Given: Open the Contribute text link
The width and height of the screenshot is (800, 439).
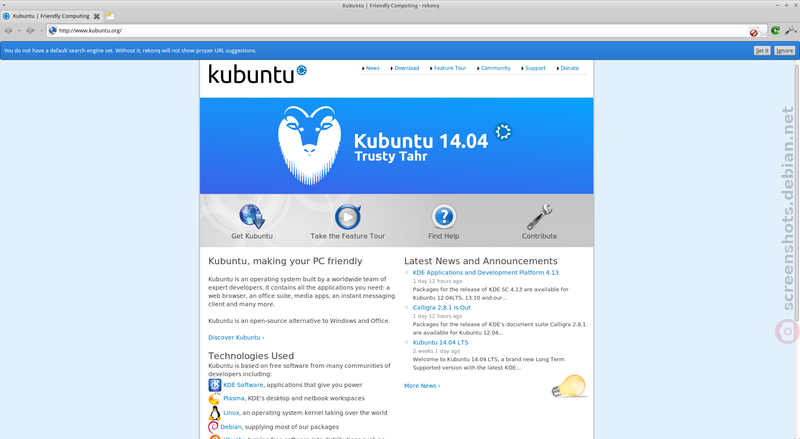Looking at the screenshot, I should coord(539,236).
